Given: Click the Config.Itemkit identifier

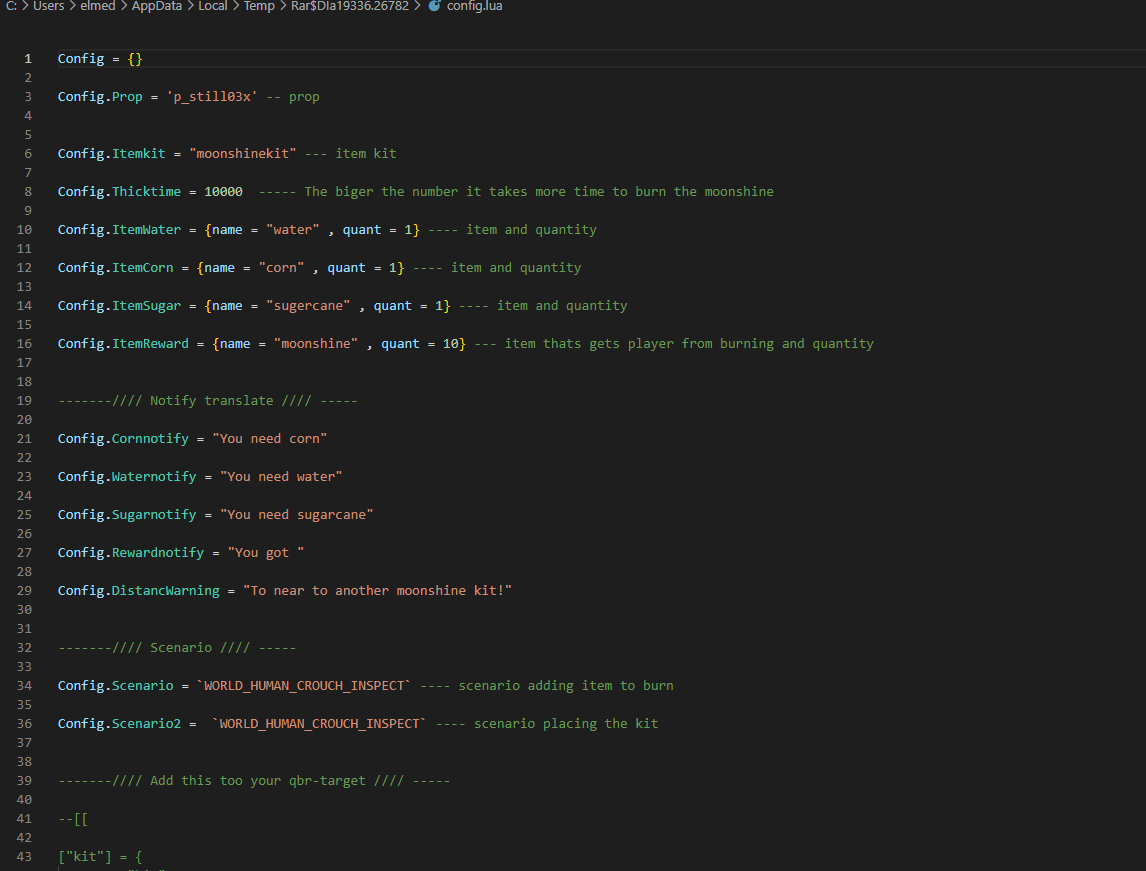Looking at the screenshot, I should pos(112,153).
